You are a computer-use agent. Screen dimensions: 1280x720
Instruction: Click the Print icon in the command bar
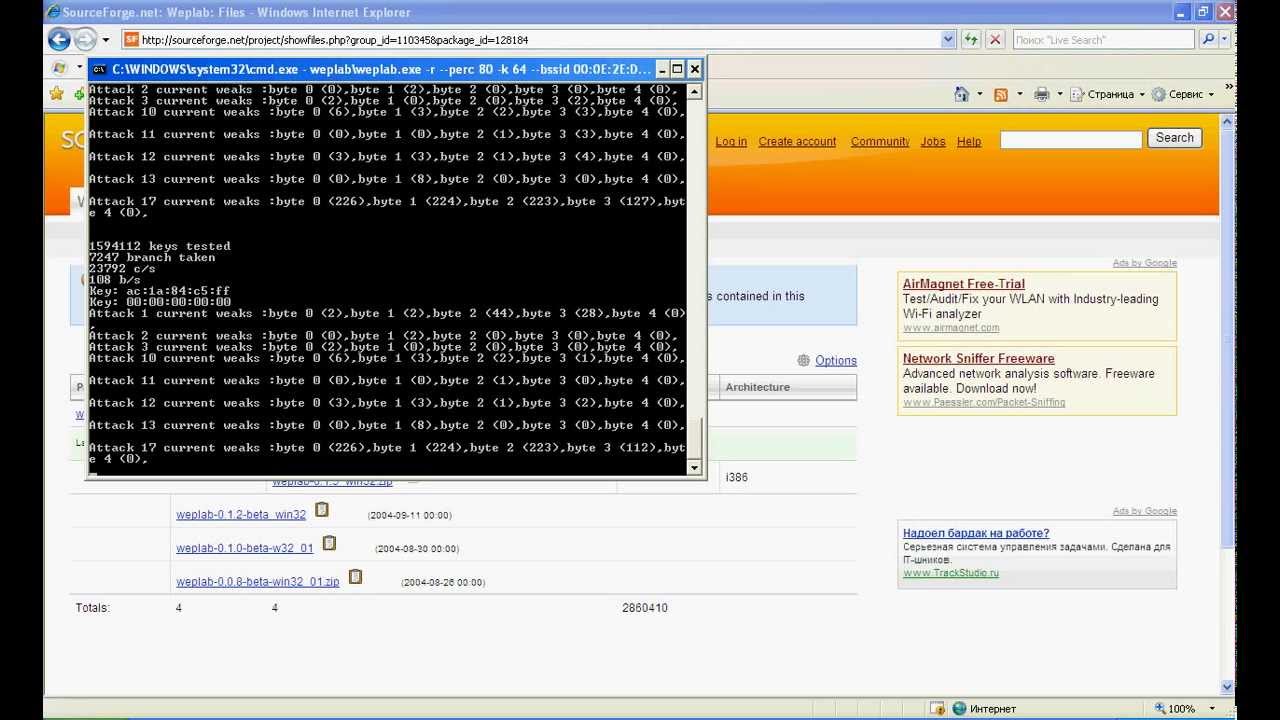(x=1041, y=94)
